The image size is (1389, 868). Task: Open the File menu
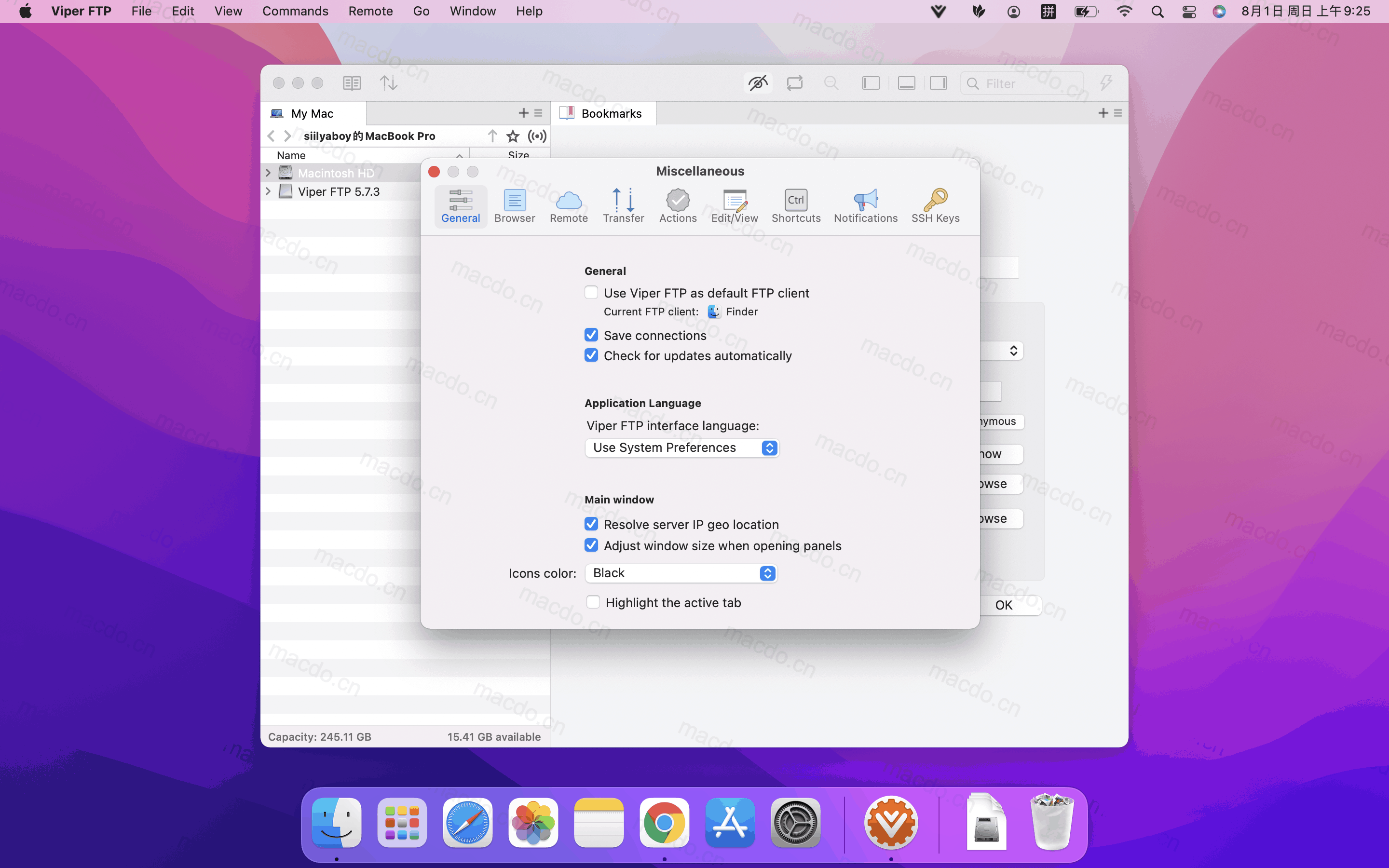(x=141, y=12)
